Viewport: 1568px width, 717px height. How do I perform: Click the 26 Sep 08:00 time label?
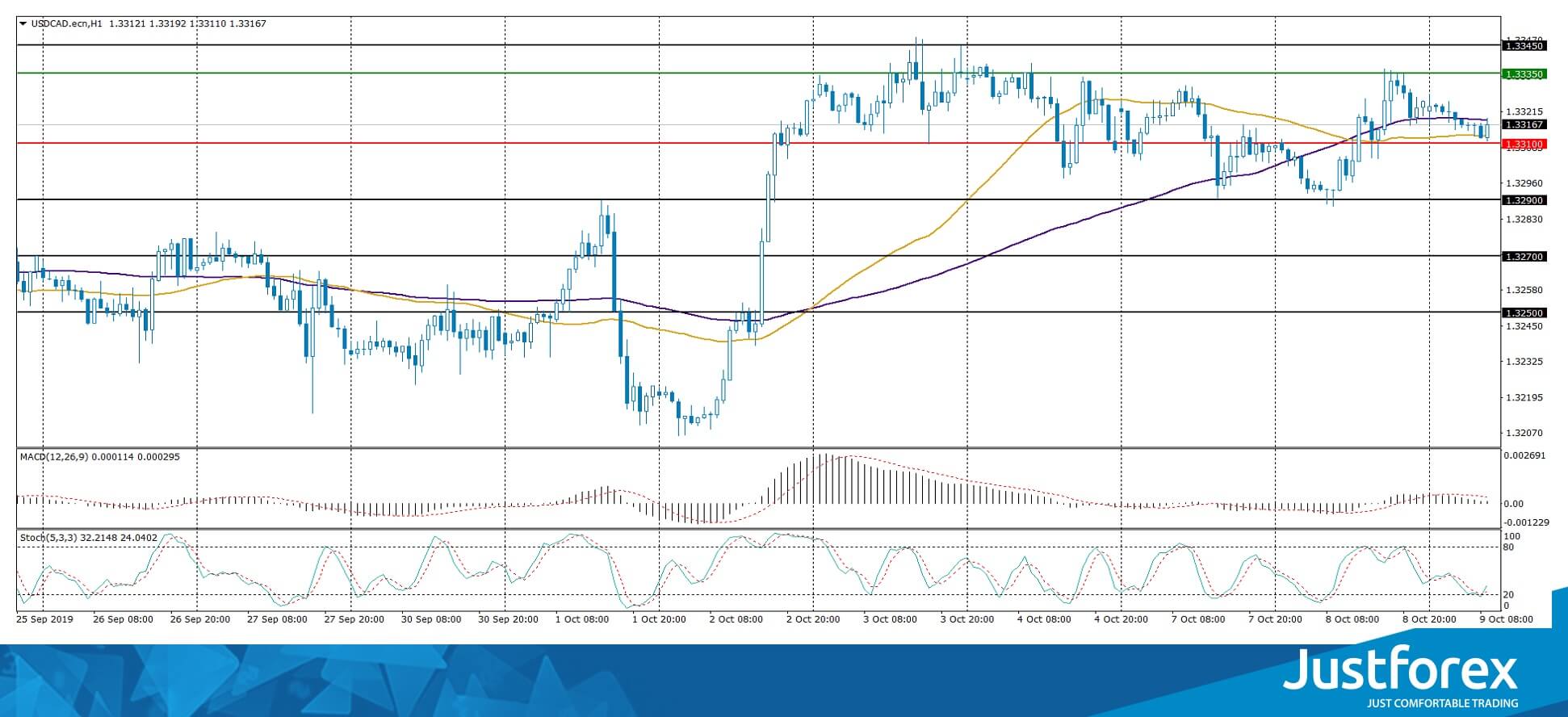(x=123, y=619)
